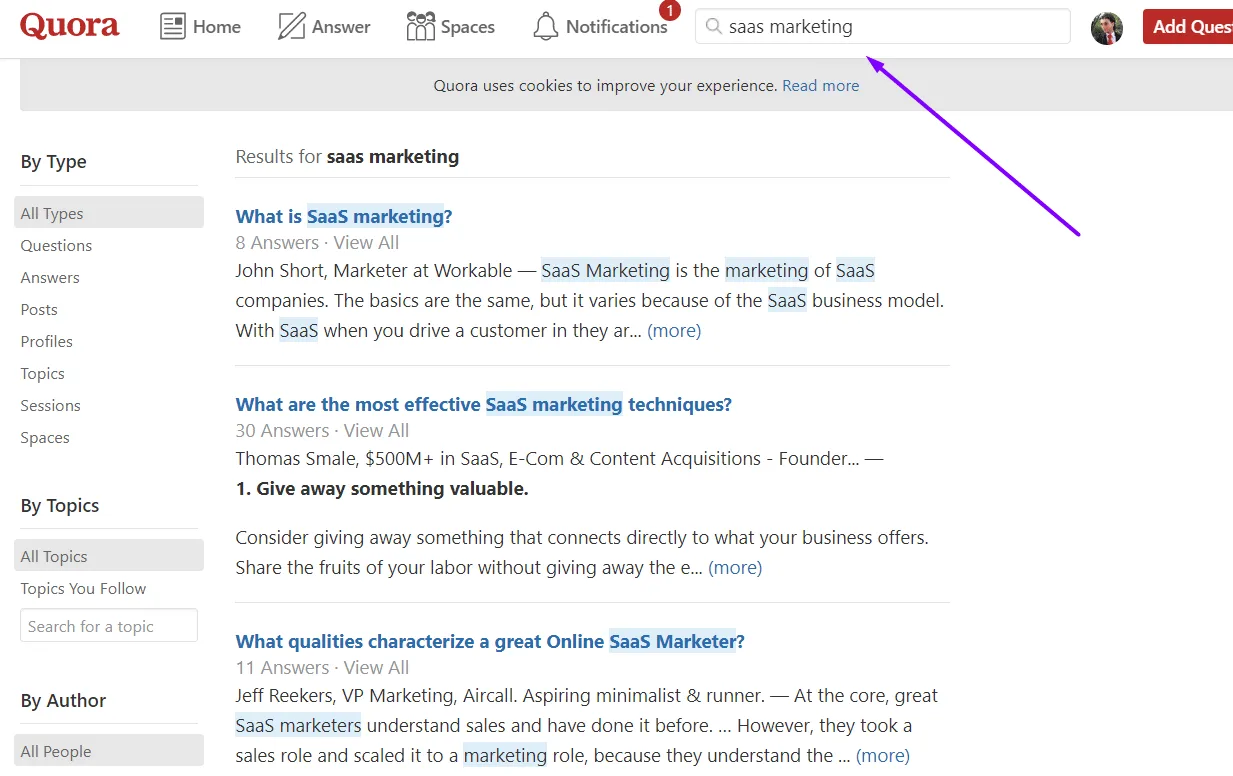Select the All People author filter
The width and height of the screenshot is (1233, 776).
point(109,750)
